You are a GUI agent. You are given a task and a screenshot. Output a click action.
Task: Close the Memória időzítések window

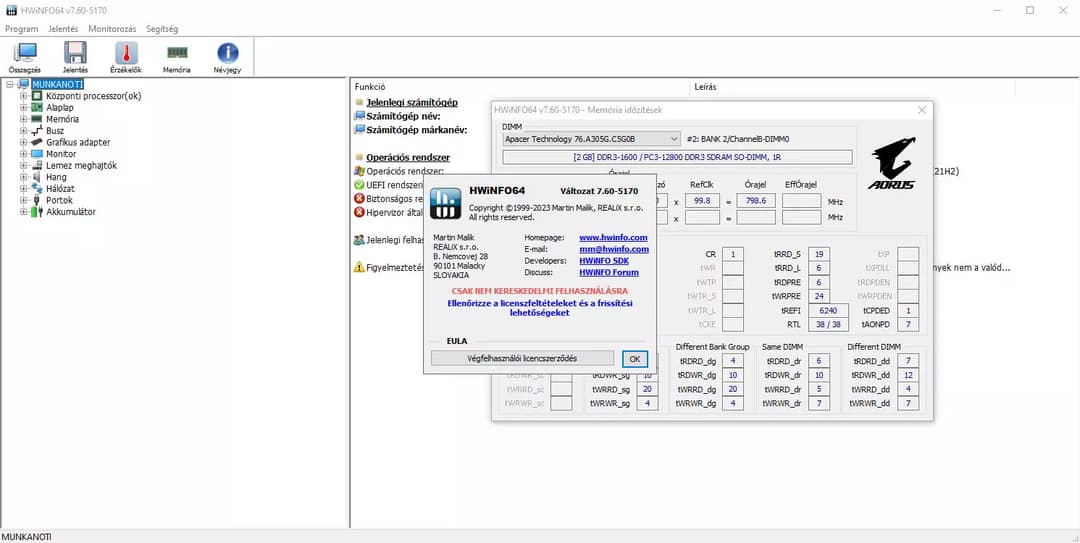922,110
